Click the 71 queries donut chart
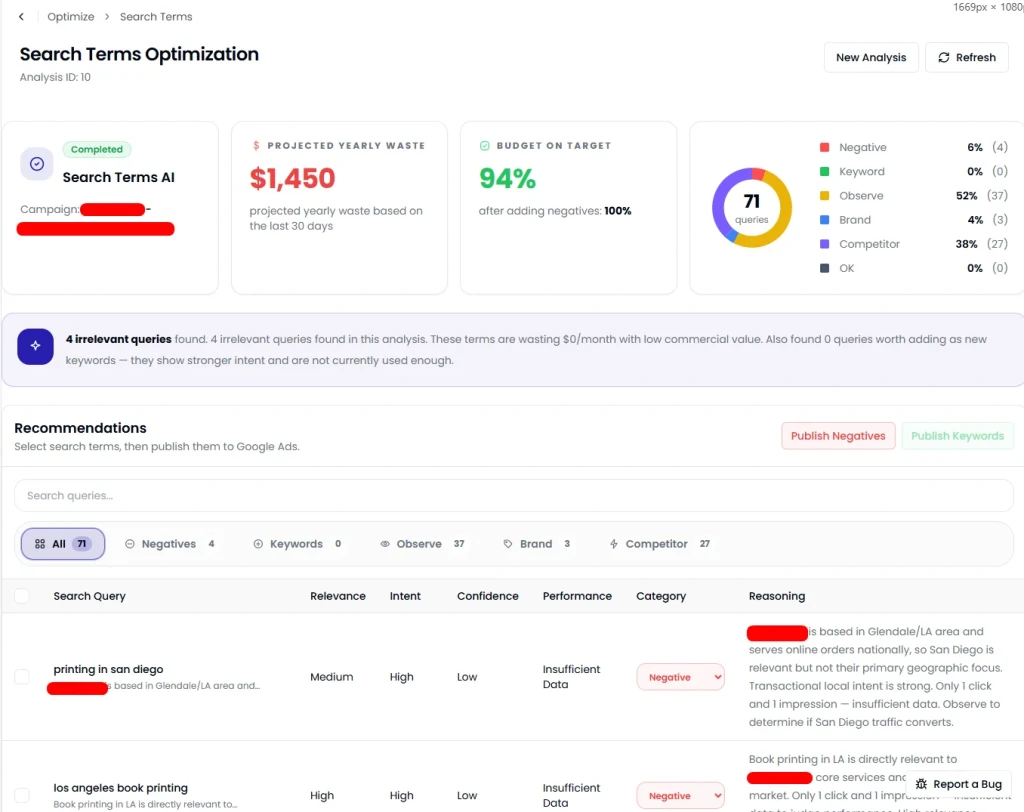 click(x=752, y=208)
